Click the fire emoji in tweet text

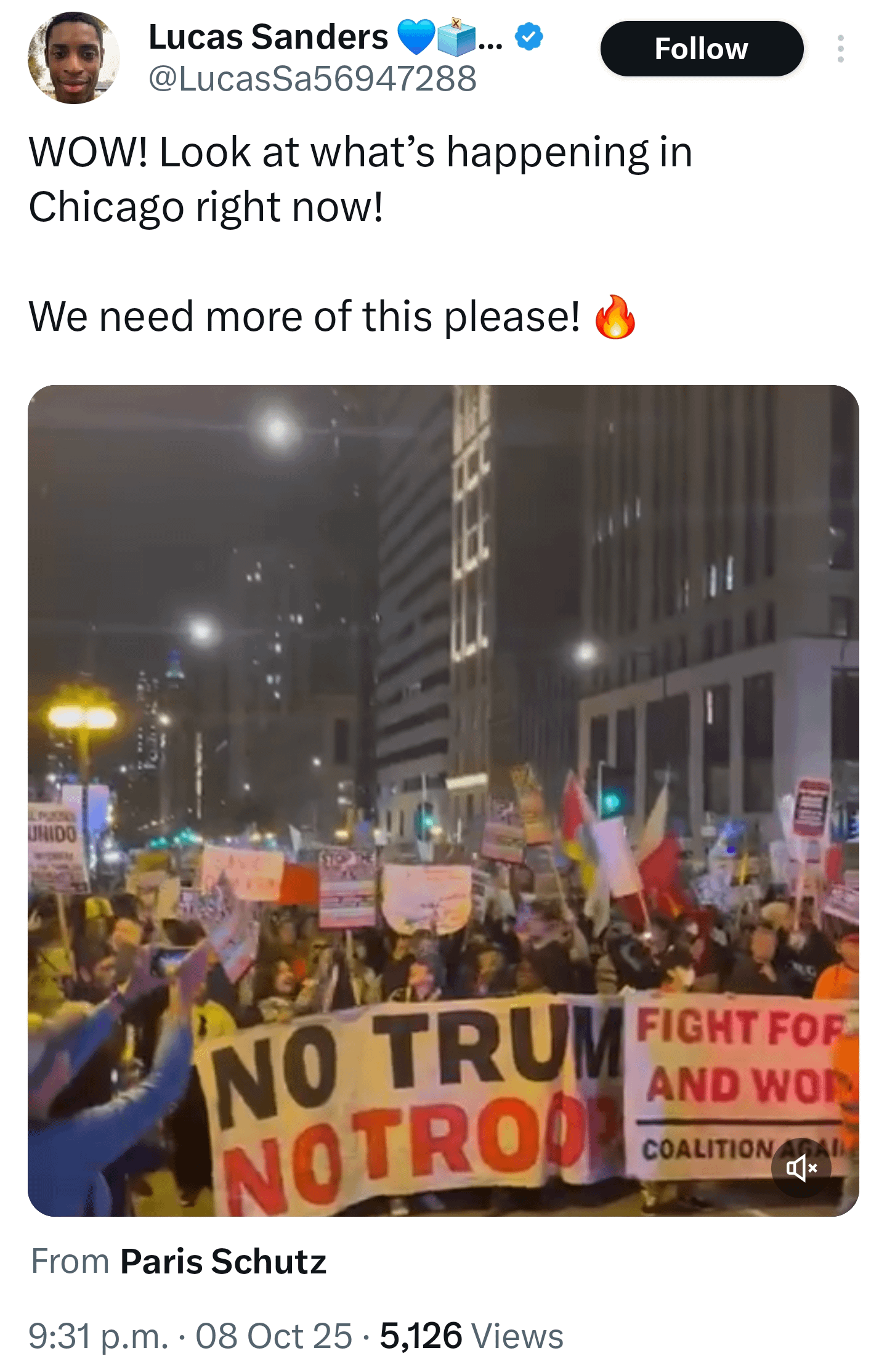615,317
